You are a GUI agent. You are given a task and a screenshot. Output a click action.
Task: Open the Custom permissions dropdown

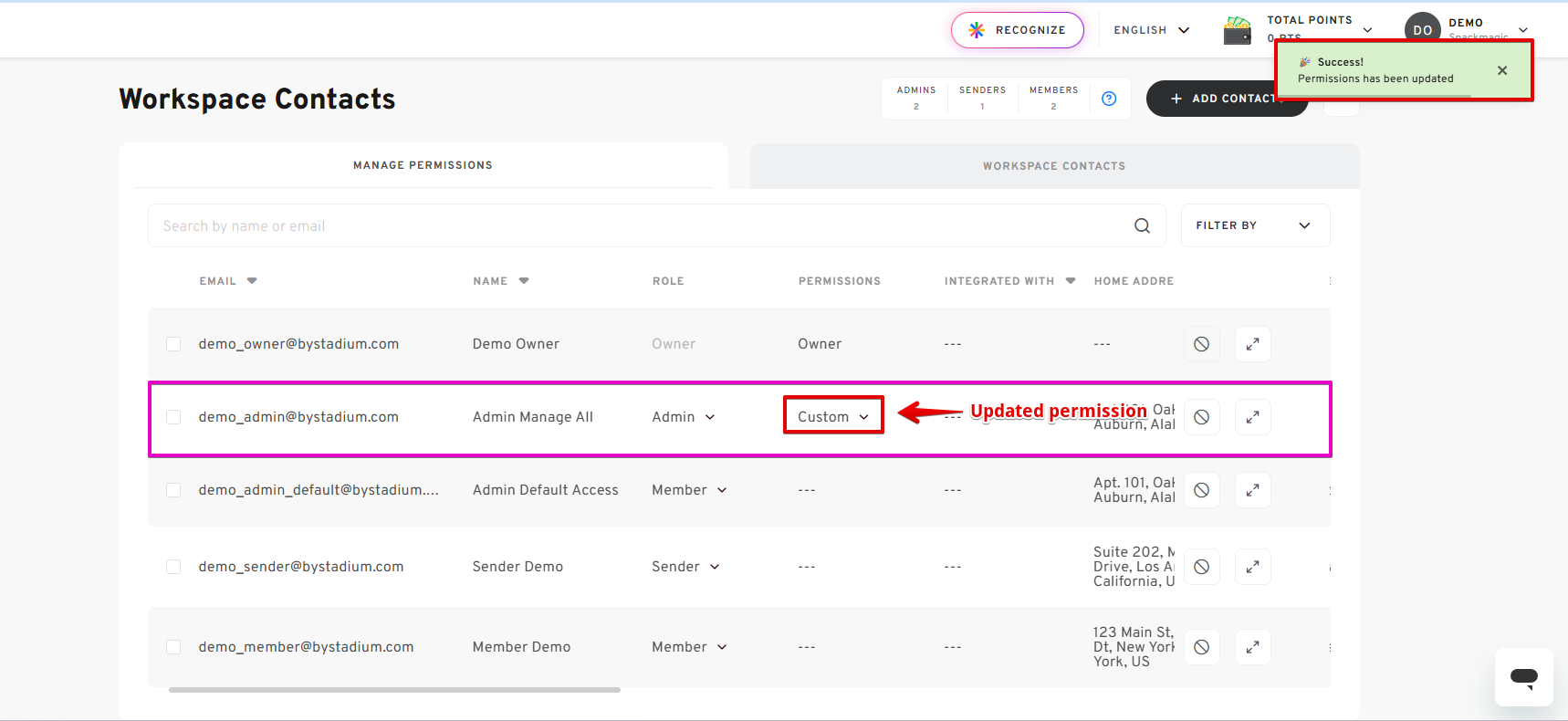[x=832, y=417]
